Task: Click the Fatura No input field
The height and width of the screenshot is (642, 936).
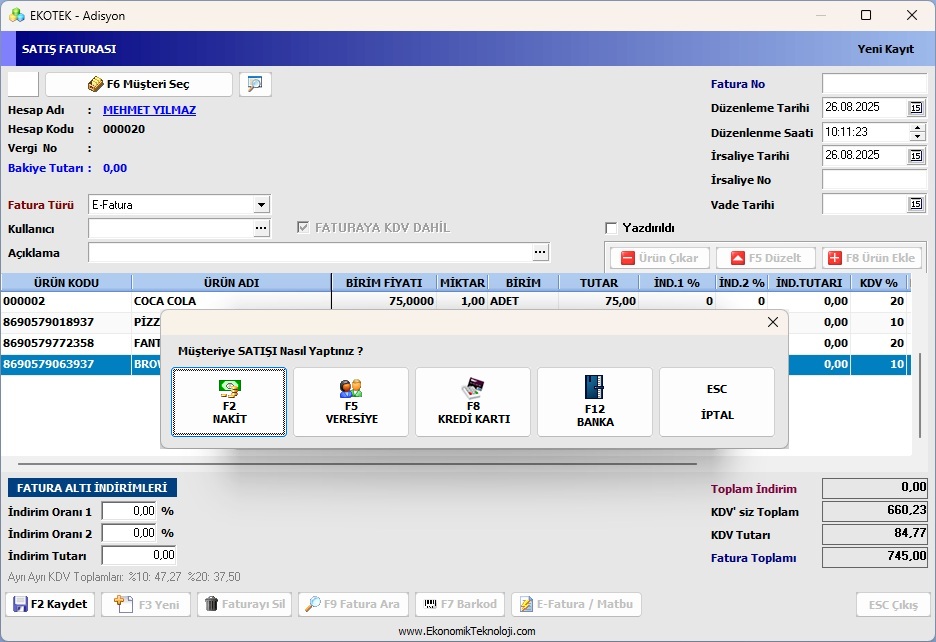Action: (x=875, y=84)
